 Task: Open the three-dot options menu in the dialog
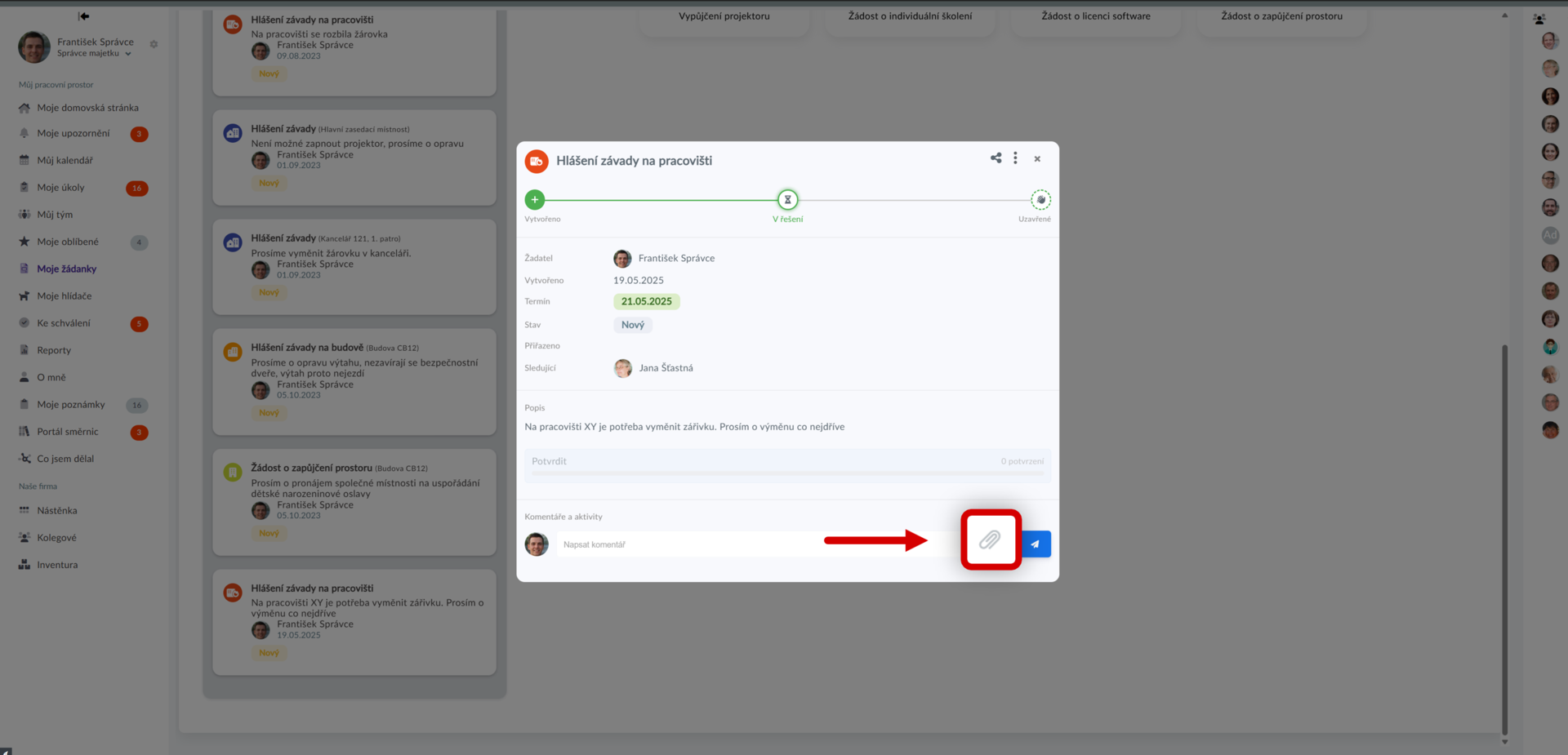pos(1015,158)
